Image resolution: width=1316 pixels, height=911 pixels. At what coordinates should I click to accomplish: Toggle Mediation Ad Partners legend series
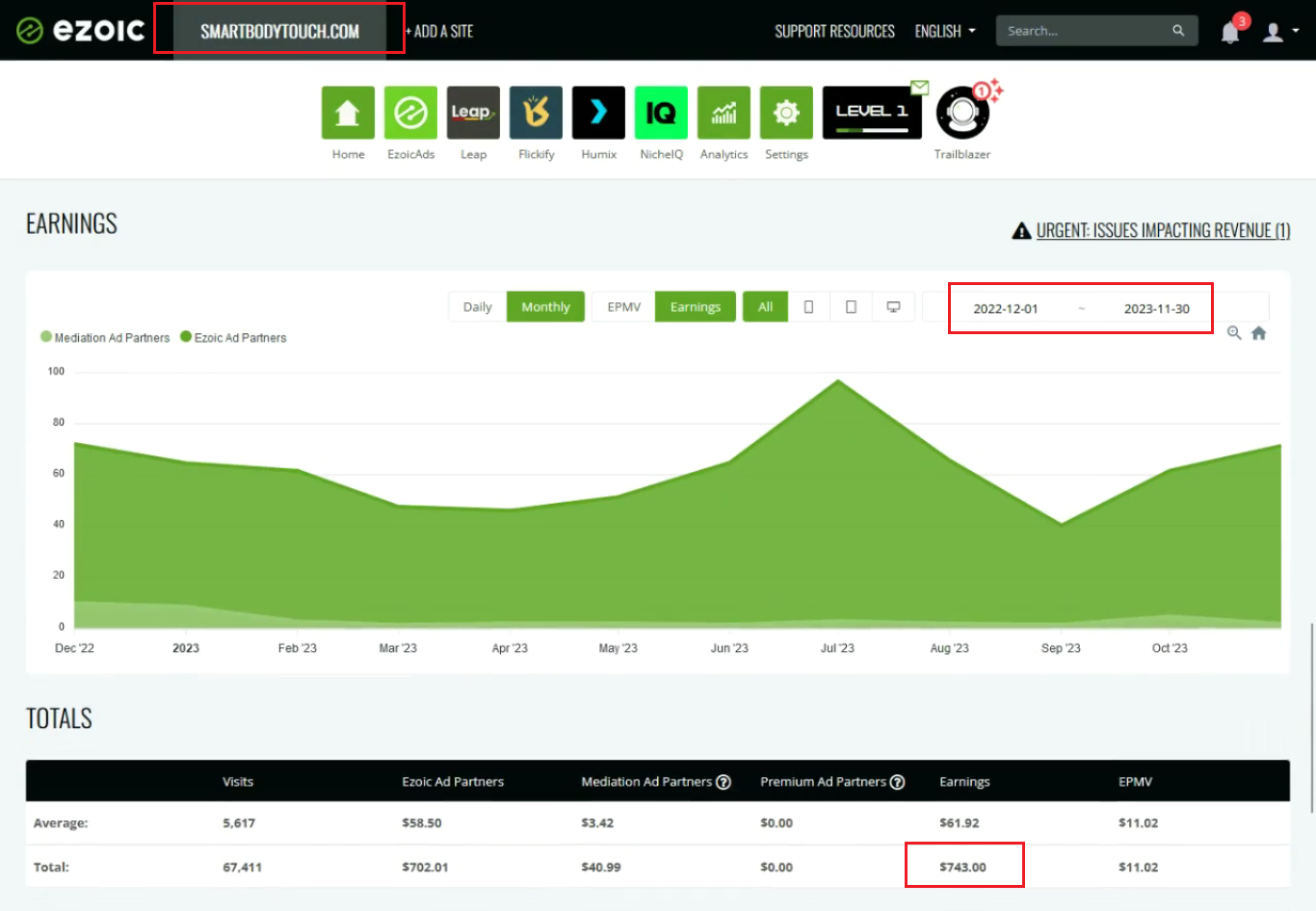point(105,338)
